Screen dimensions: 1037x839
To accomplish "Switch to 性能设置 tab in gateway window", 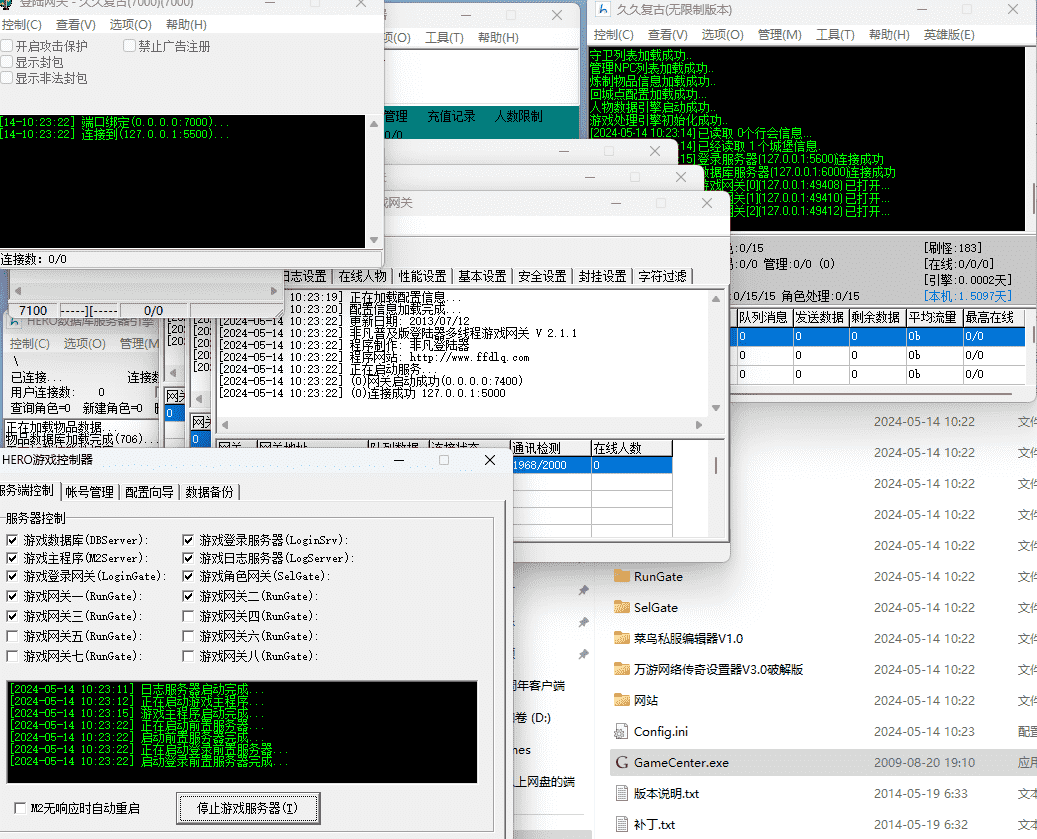I will click(422, 276).
